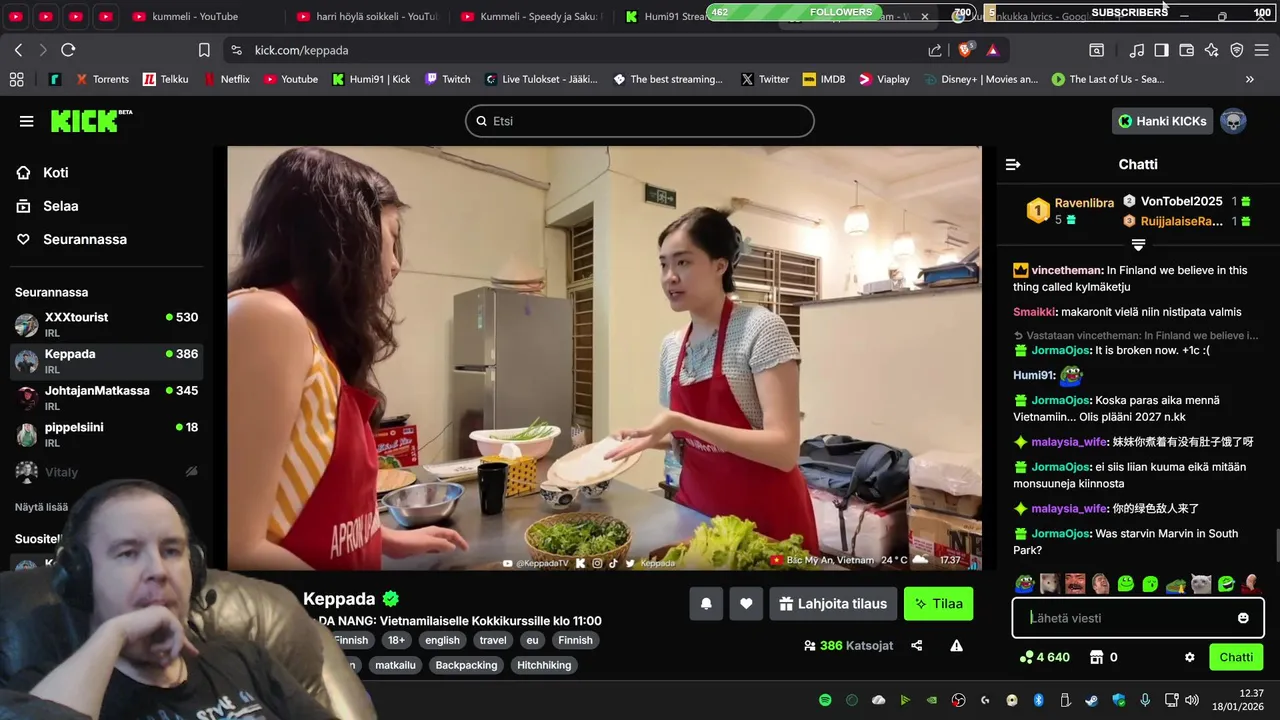1280x720 pixels.
Task: Click the volume speaker tray icon
Action: [x=1191, y=700]
